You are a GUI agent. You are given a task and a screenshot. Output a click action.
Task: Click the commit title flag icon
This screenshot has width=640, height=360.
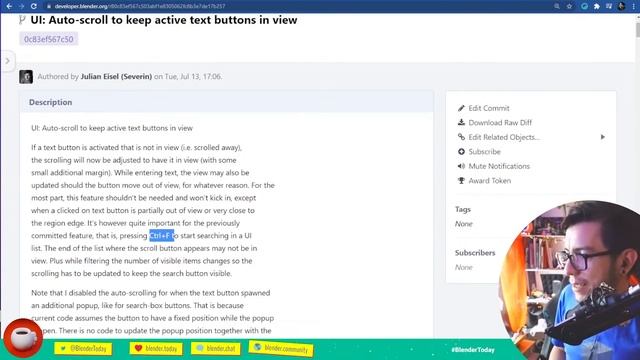[22, 20]
